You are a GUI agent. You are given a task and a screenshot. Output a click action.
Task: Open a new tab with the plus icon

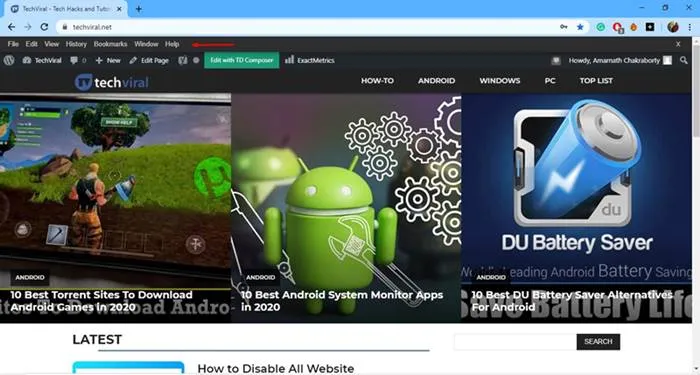point(138,9)
